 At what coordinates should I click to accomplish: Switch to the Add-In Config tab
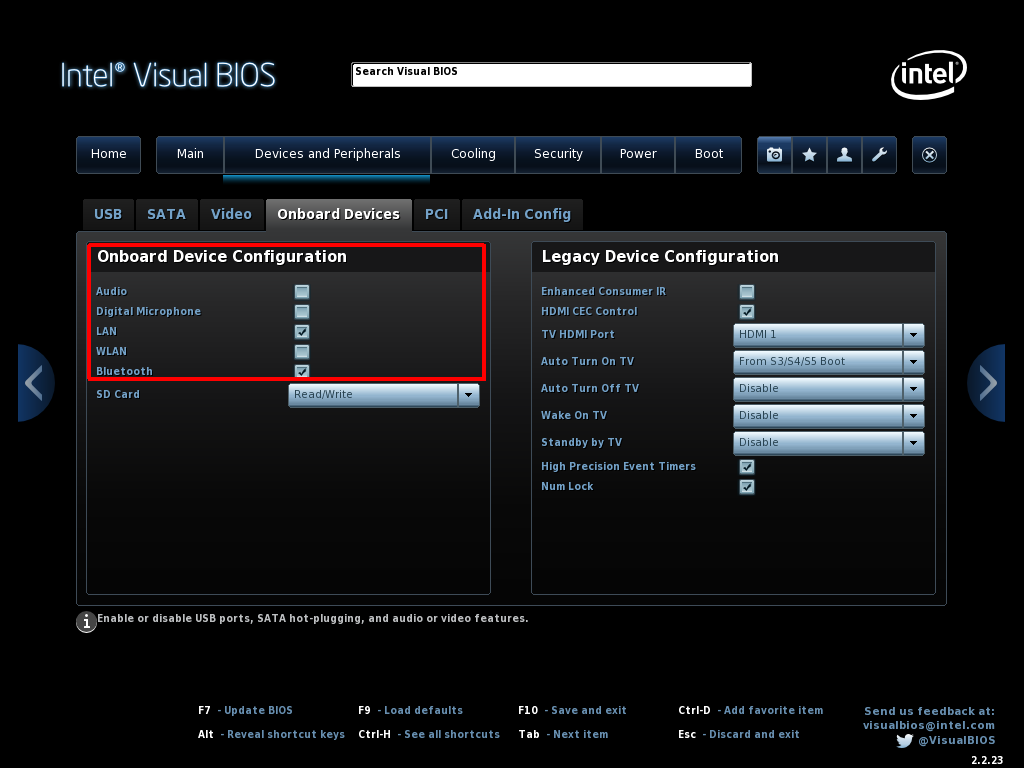(522, 215)
